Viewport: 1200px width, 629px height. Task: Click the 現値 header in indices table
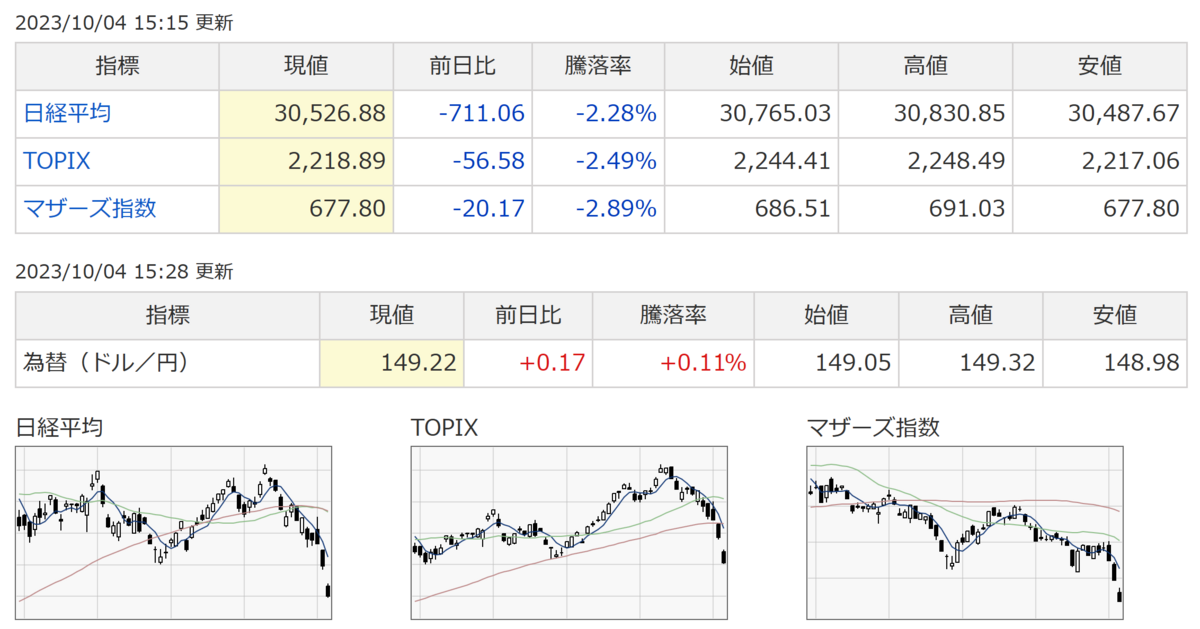(306, 66)
